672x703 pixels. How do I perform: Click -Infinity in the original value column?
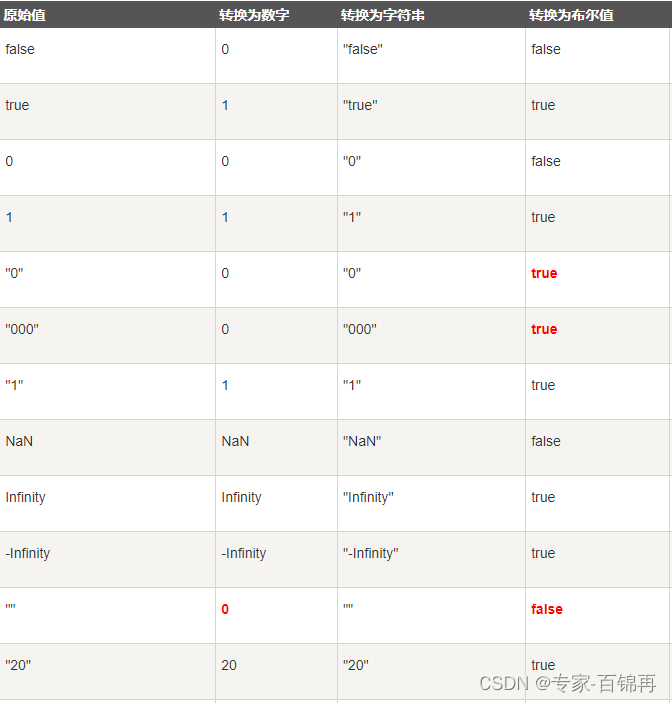(x=28, y=553)
